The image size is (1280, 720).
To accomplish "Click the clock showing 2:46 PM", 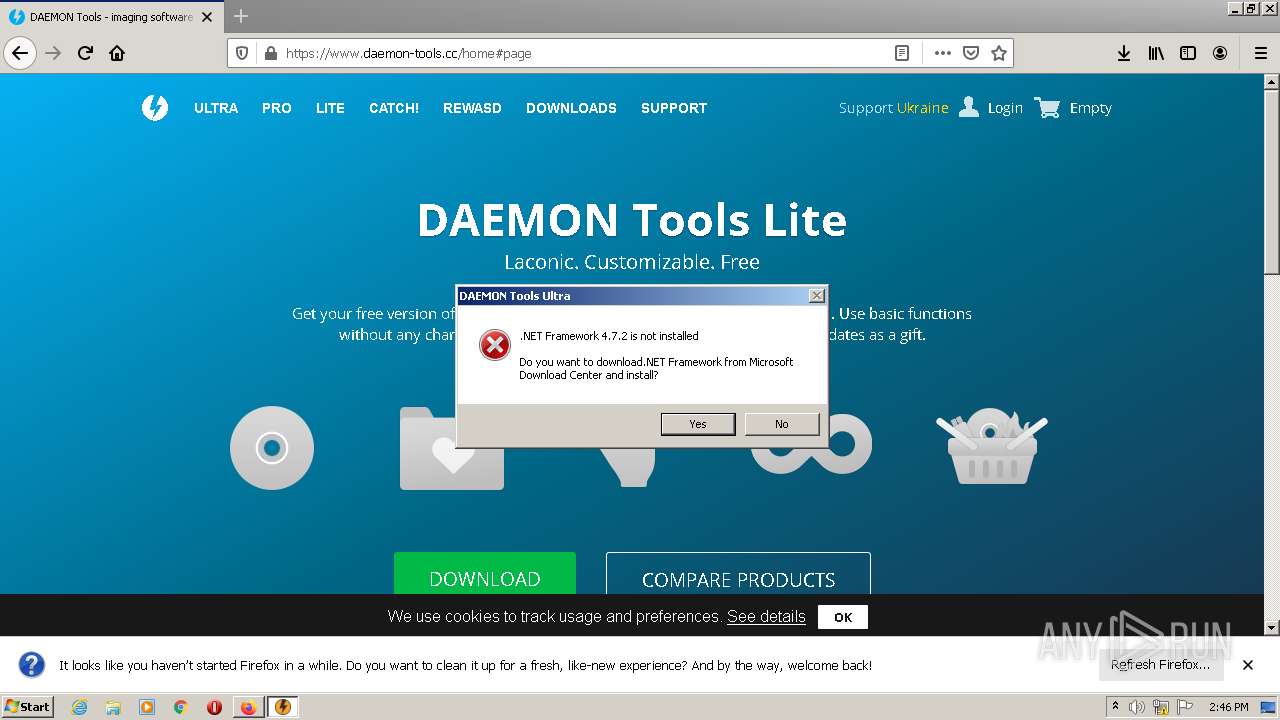I will coord(1228,707).
